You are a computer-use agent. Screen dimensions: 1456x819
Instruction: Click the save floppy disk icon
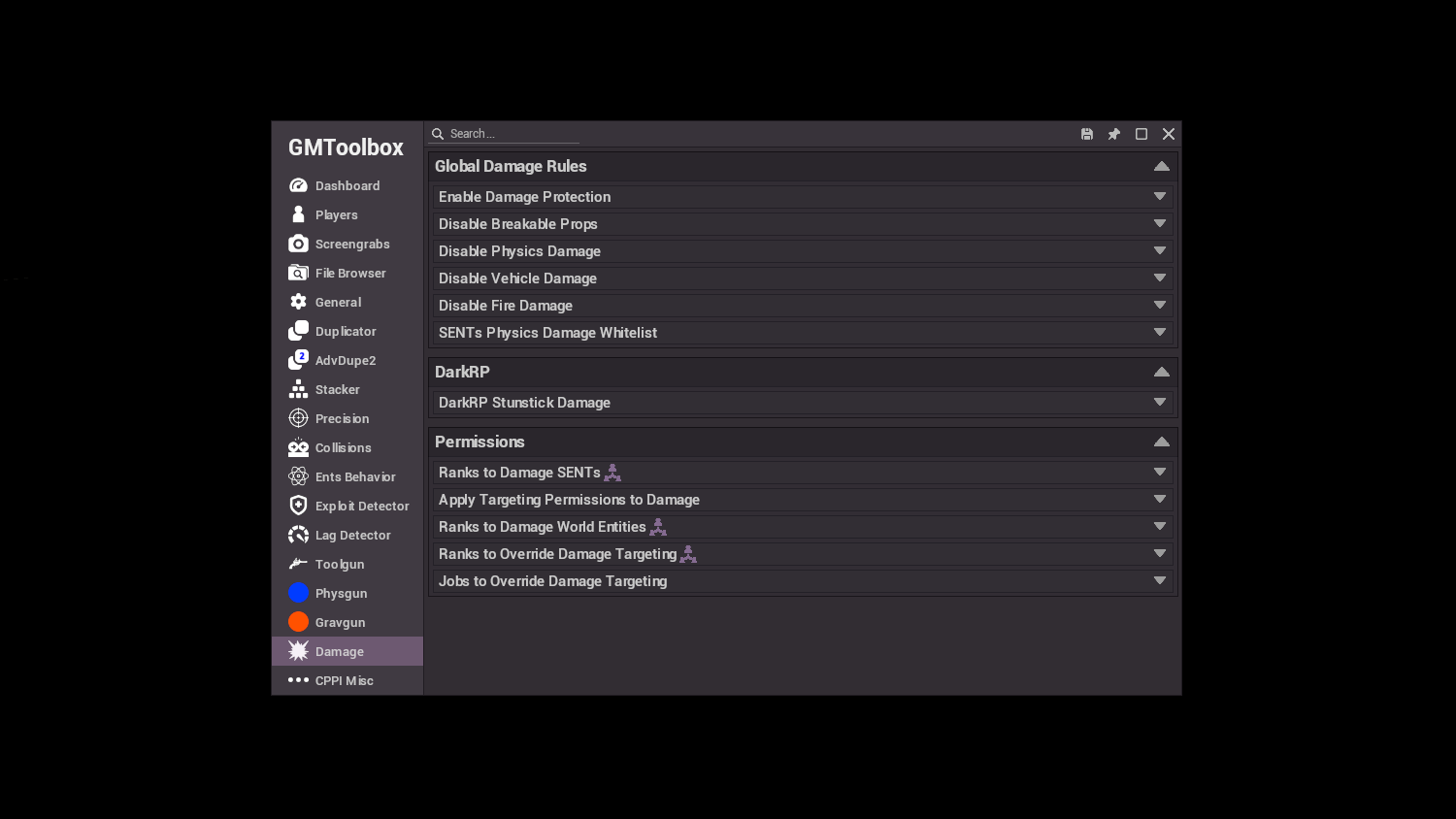(1087, 134)
